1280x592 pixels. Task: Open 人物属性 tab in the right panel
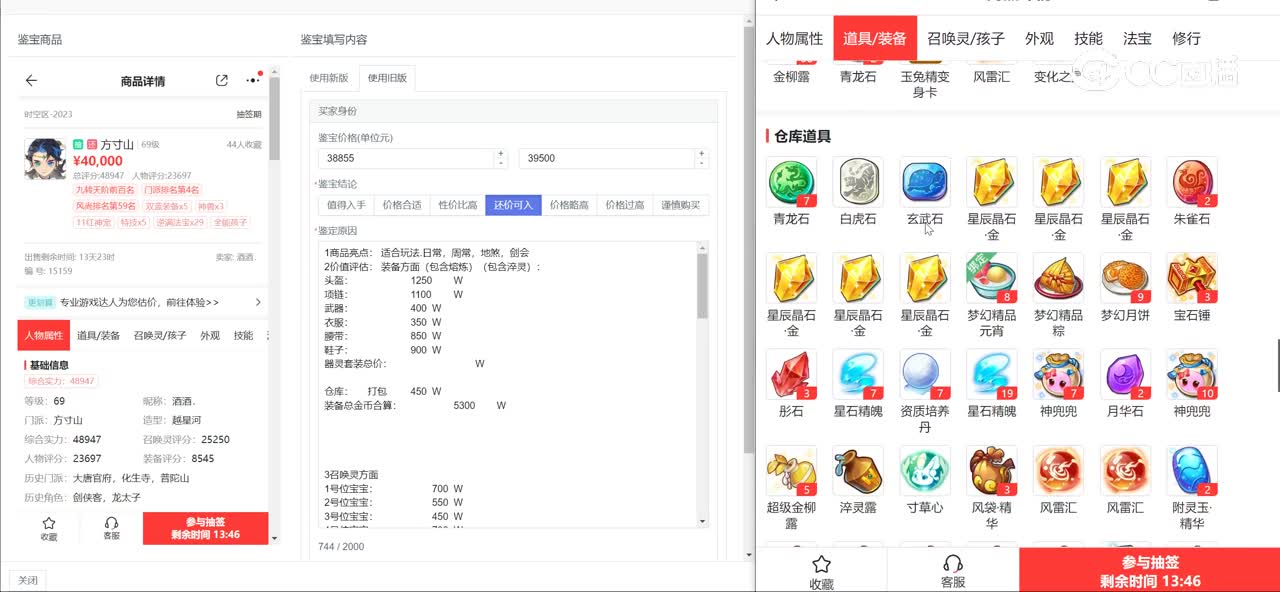(794, 39)
